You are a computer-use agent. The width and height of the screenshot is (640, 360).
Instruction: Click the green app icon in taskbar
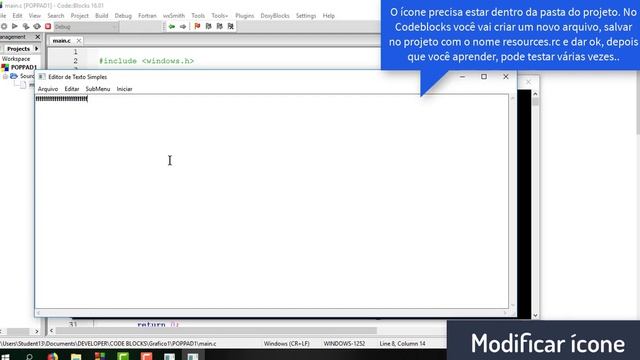click(123, 357)
